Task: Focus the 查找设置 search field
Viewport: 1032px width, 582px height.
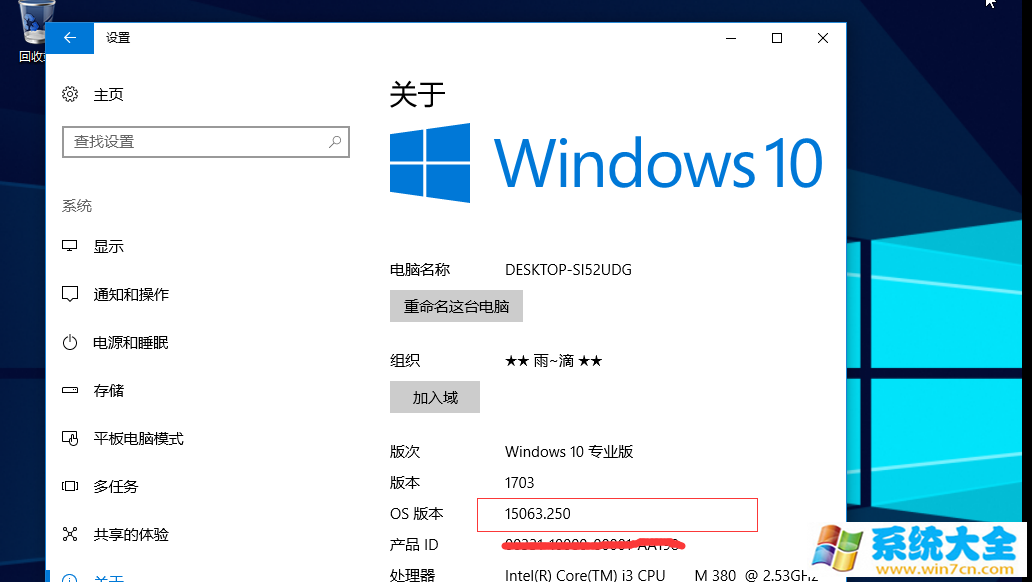Action: click(x=206, y=142)
